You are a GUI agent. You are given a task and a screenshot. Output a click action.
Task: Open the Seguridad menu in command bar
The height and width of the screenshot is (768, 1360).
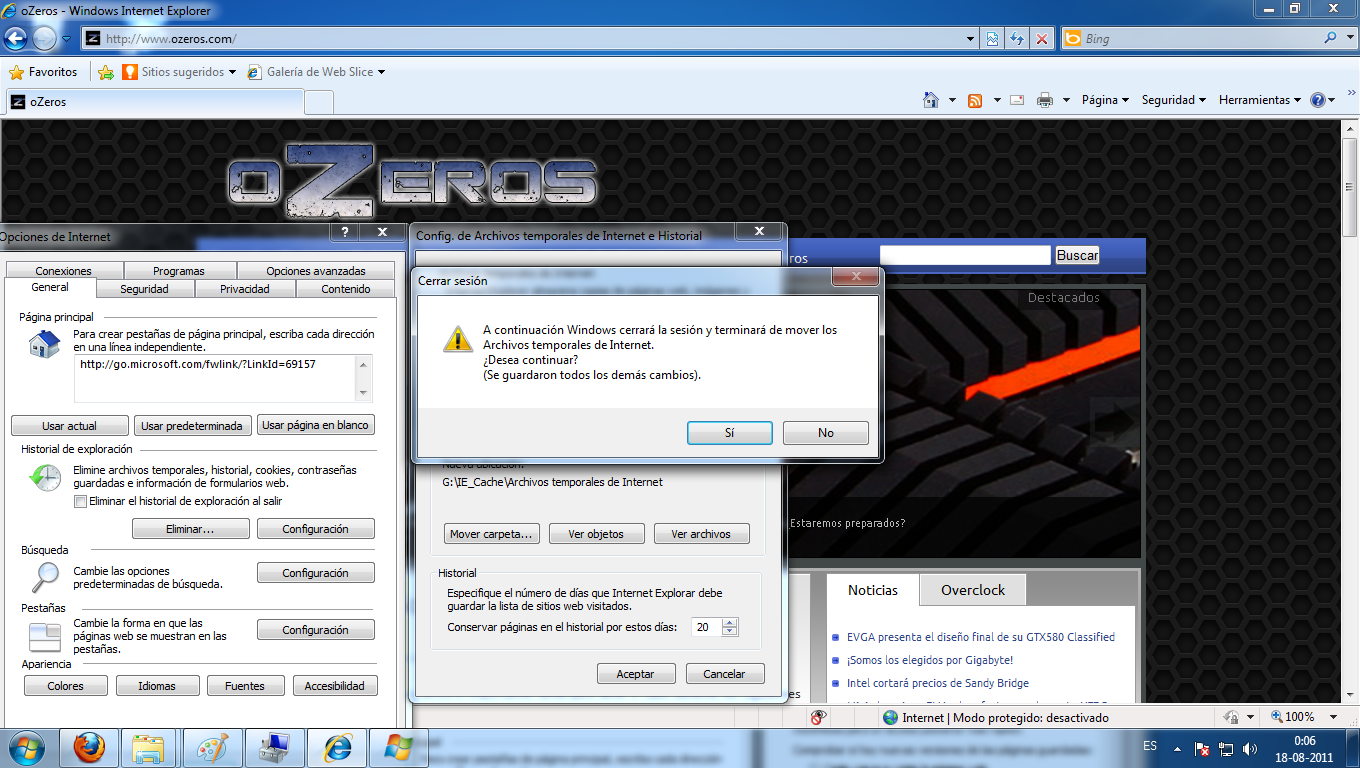tap(1174, 100)
